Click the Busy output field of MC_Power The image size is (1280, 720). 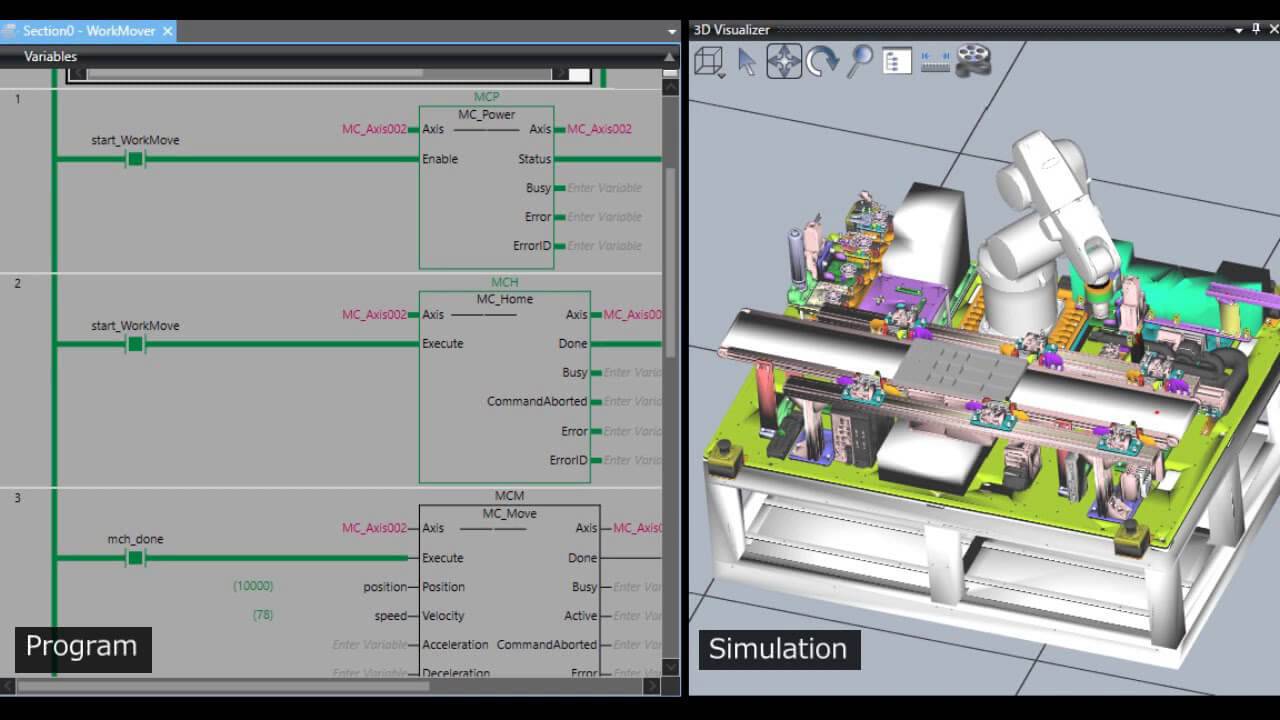(604, 188)
